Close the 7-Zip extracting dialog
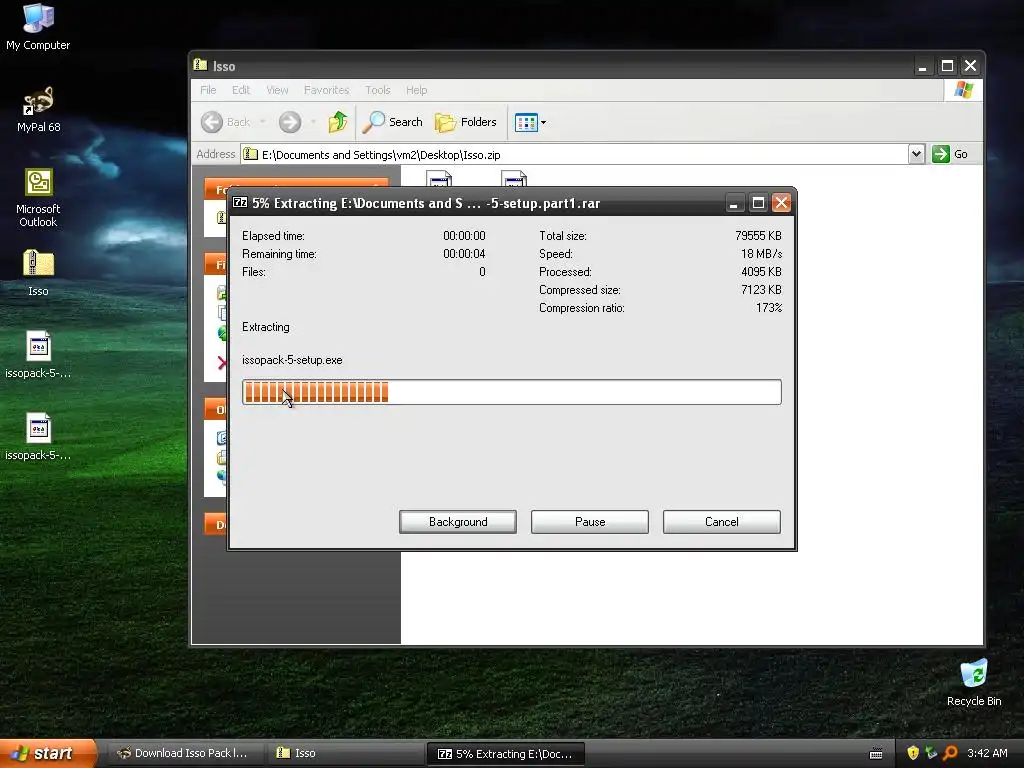 tap(781, 203)
